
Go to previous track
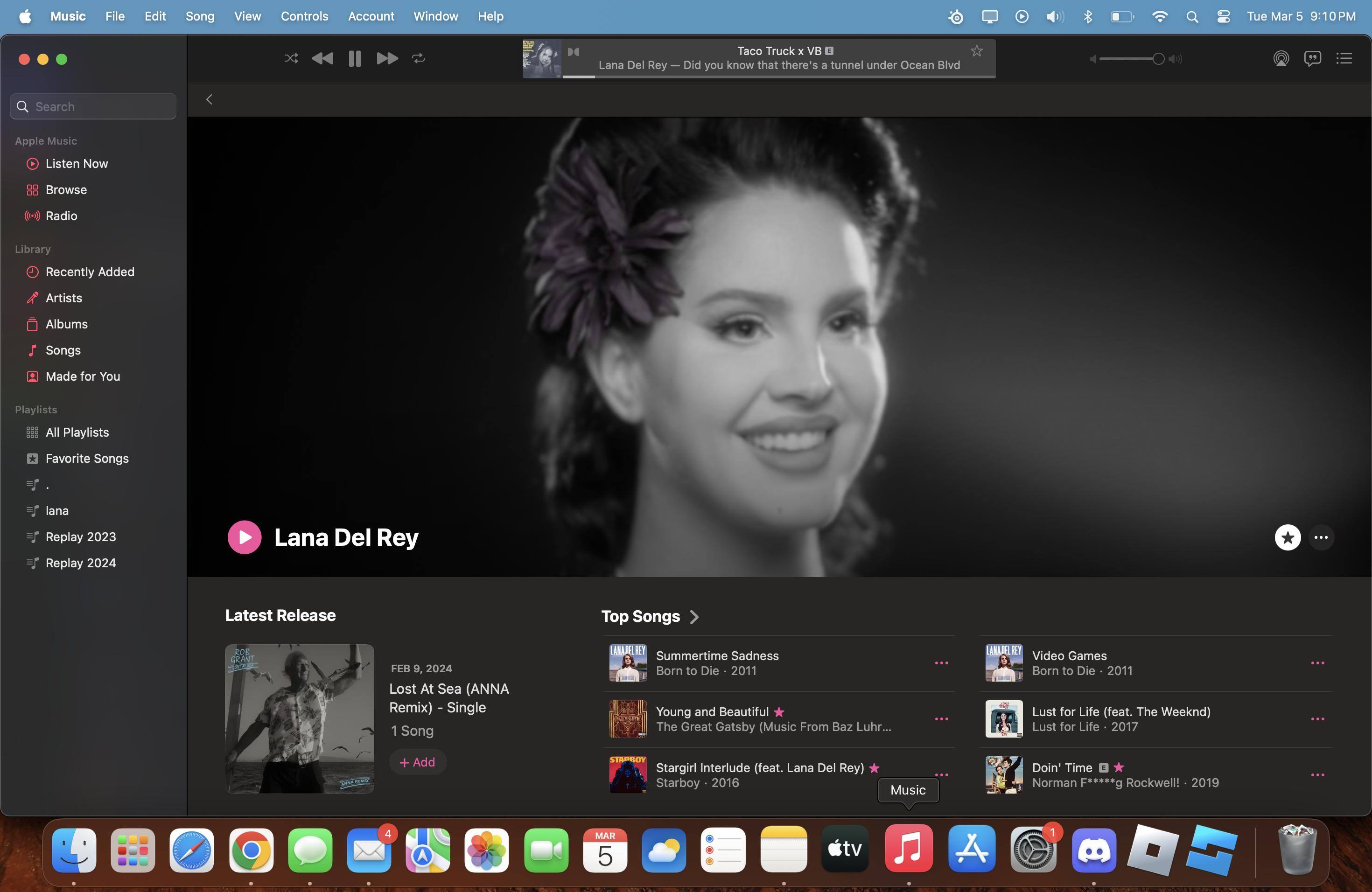coord(322,58)
